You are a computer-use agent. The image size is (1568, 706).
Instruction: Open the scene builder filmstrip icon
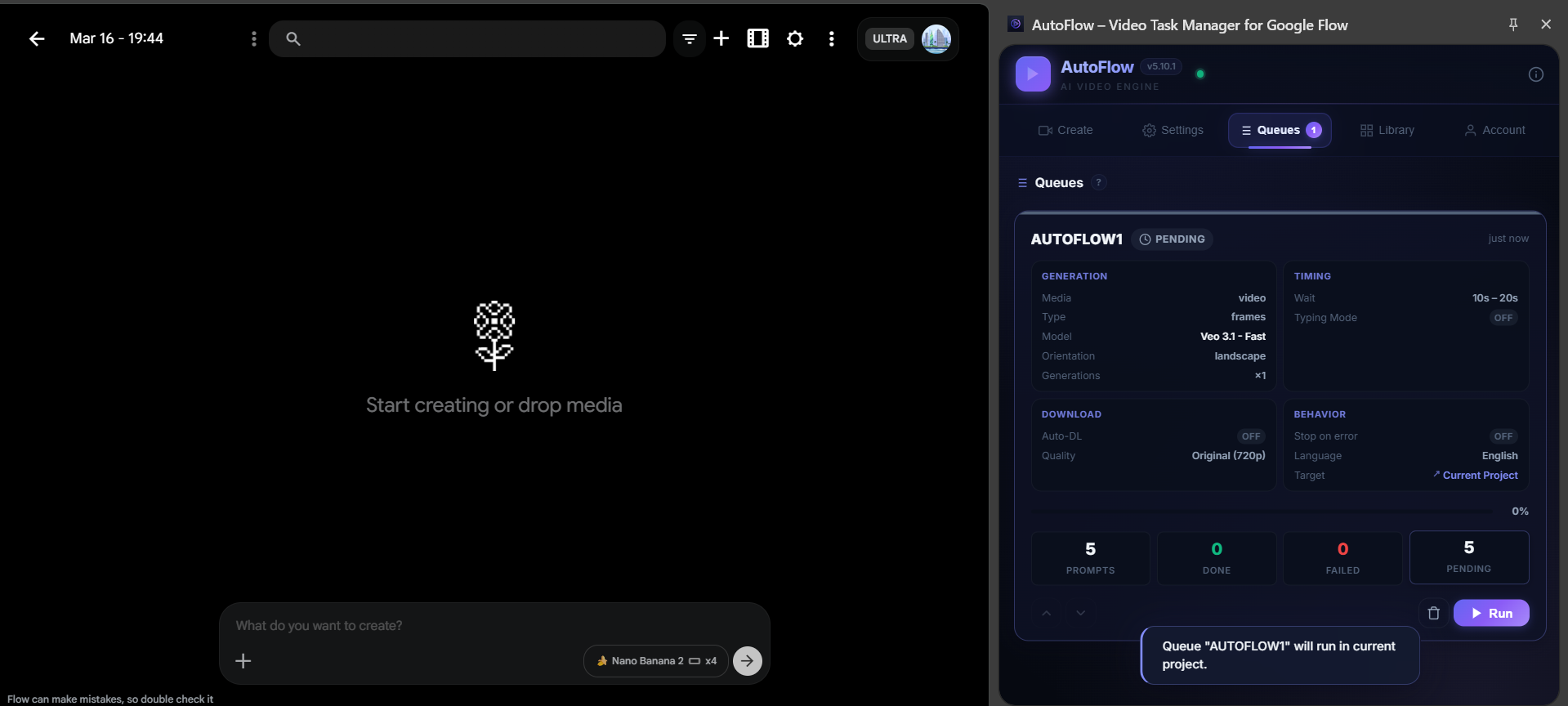(x=757, y=38)
